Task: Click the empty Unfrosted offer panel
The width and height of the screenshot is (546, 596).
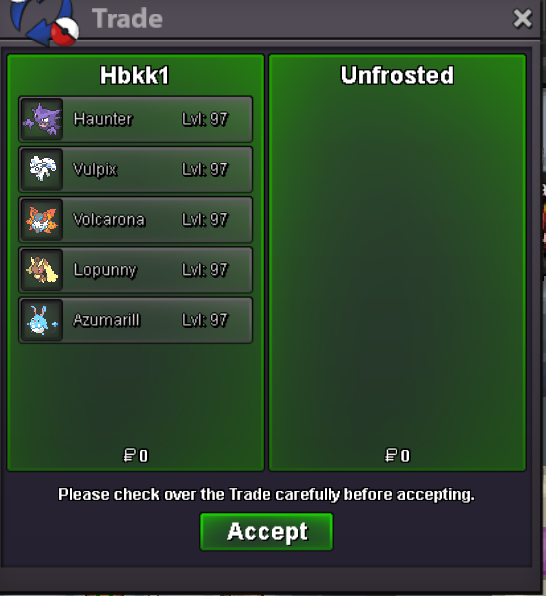Action: (397, 266)
